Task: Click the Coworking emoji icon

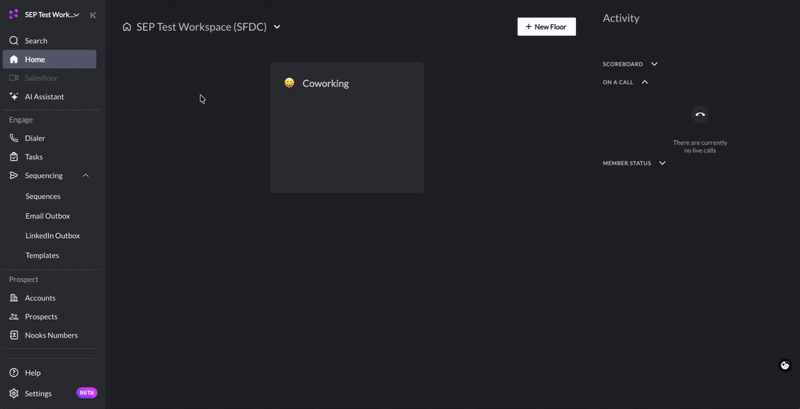Action: point(289,83)
